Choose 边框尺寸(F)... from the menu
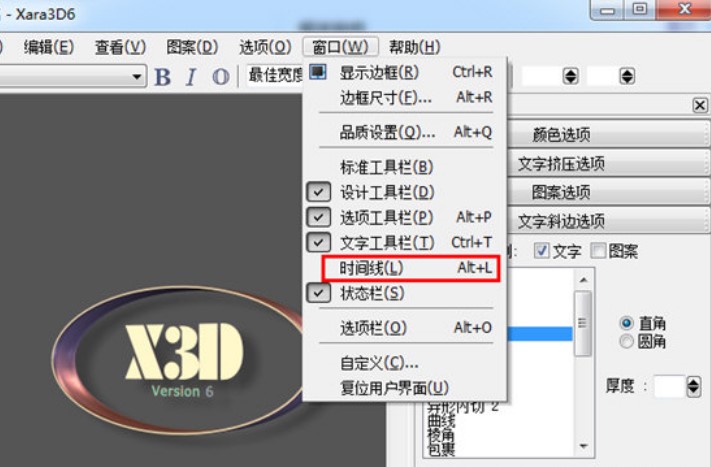The image size is (711, 467). coord(404,97)
